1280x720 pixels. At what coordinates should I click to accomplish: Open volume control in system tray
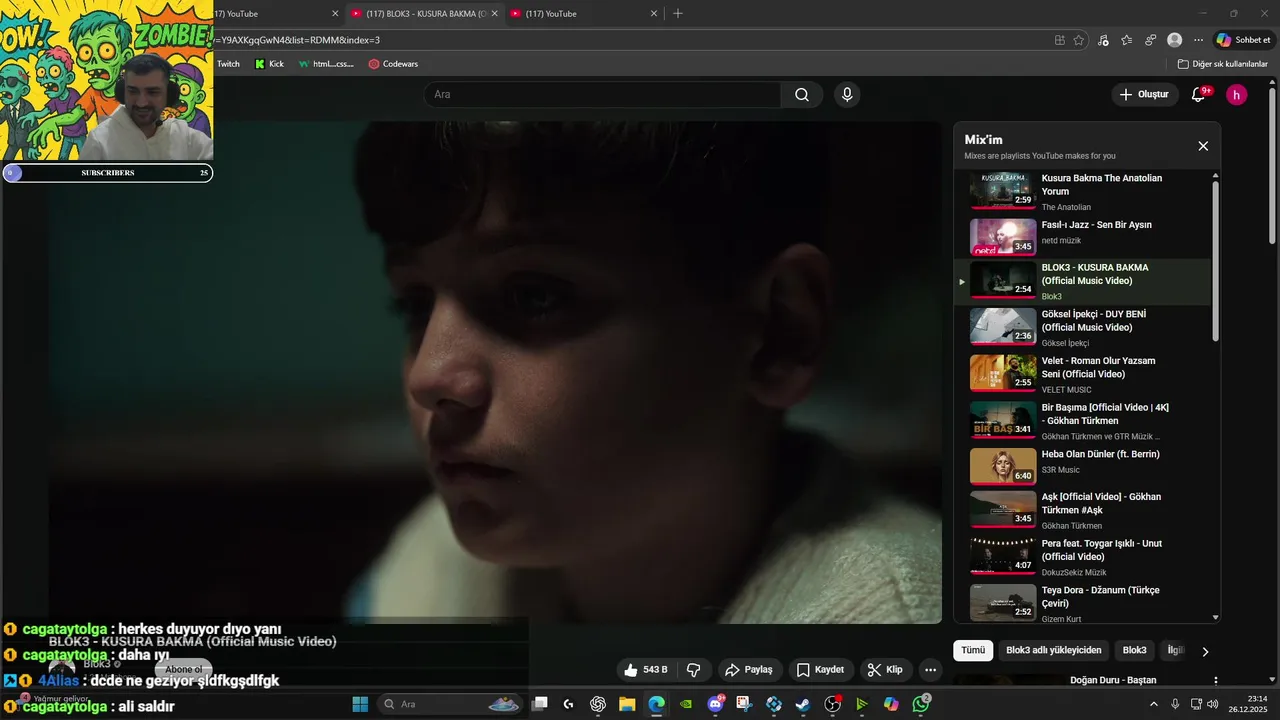tap(1212, 704)
